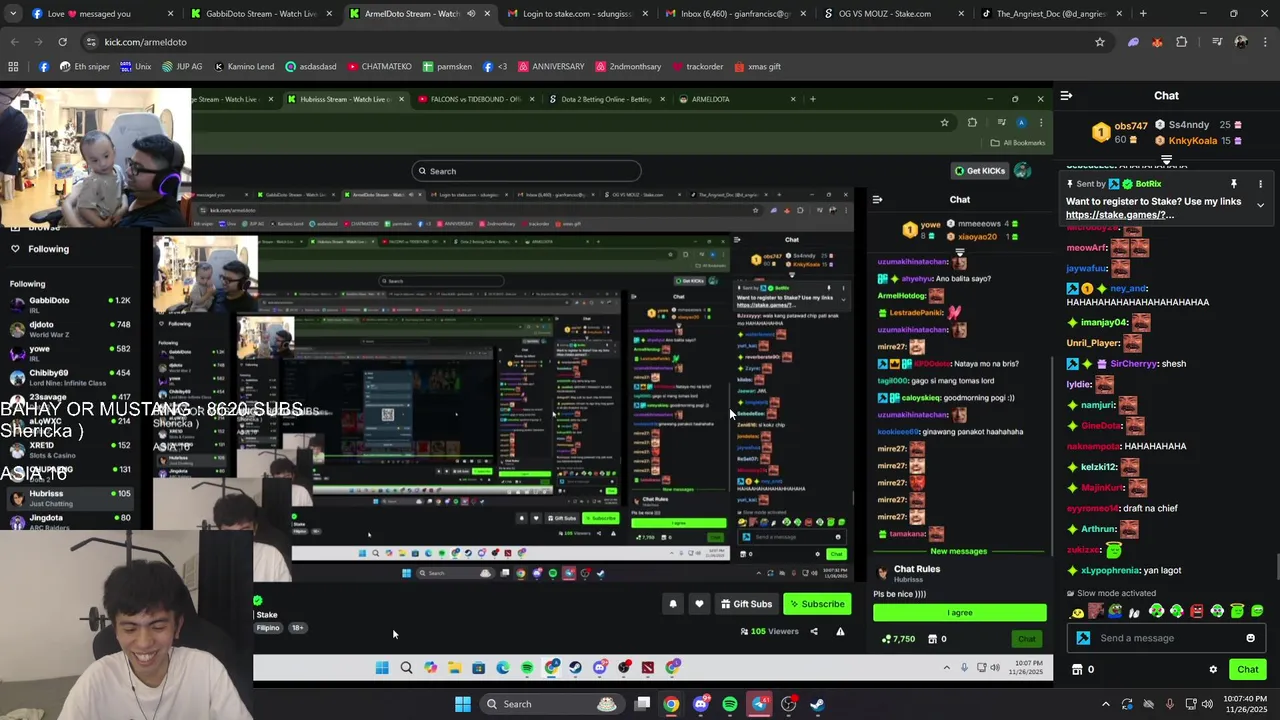Screen dimensions: 1280x720
Task: Expand the gift leaderboard handle
Action: [1166, 160]
